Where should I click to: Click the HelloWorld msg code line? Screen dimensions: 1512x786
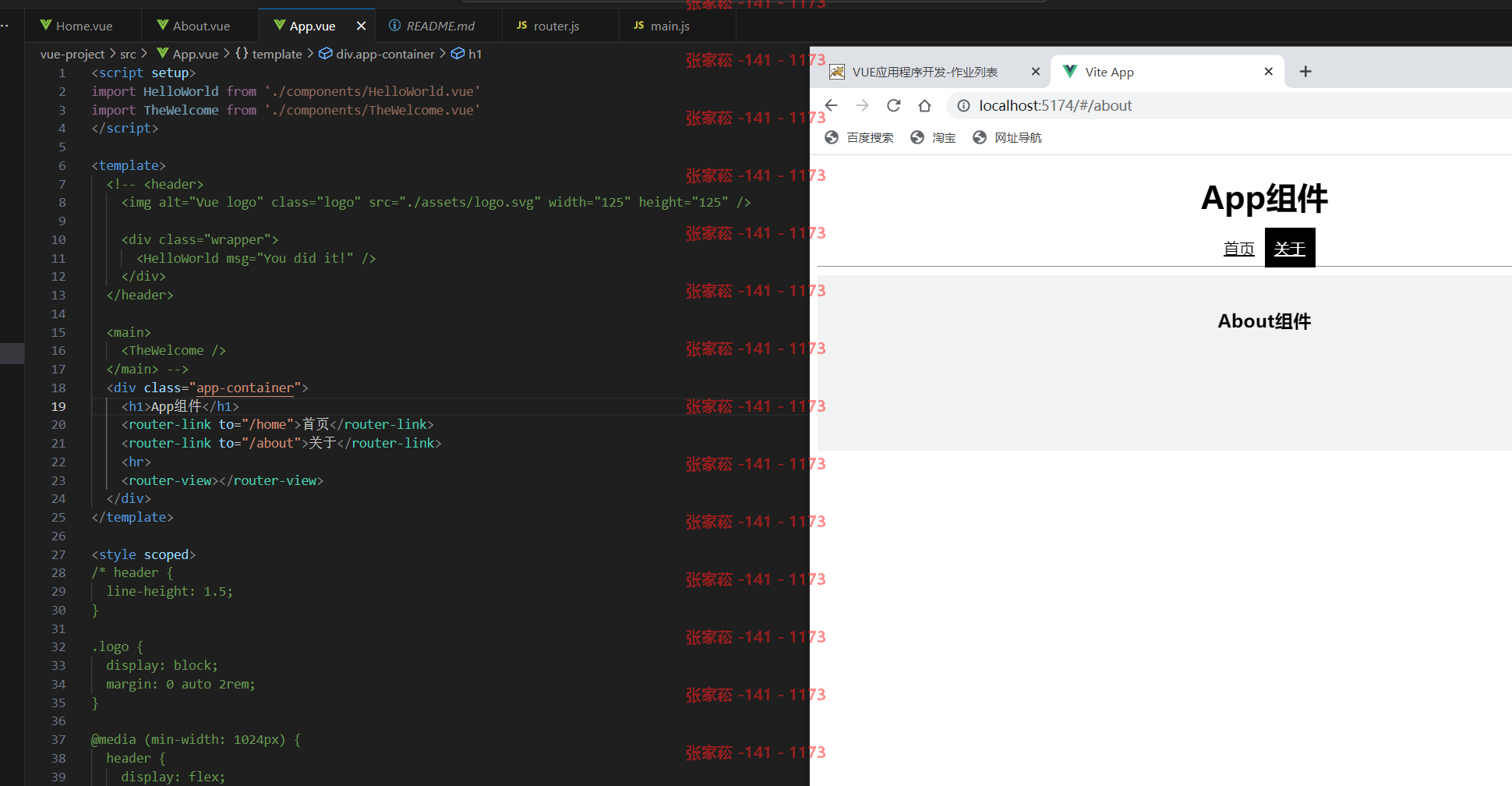tap(256, 258)
